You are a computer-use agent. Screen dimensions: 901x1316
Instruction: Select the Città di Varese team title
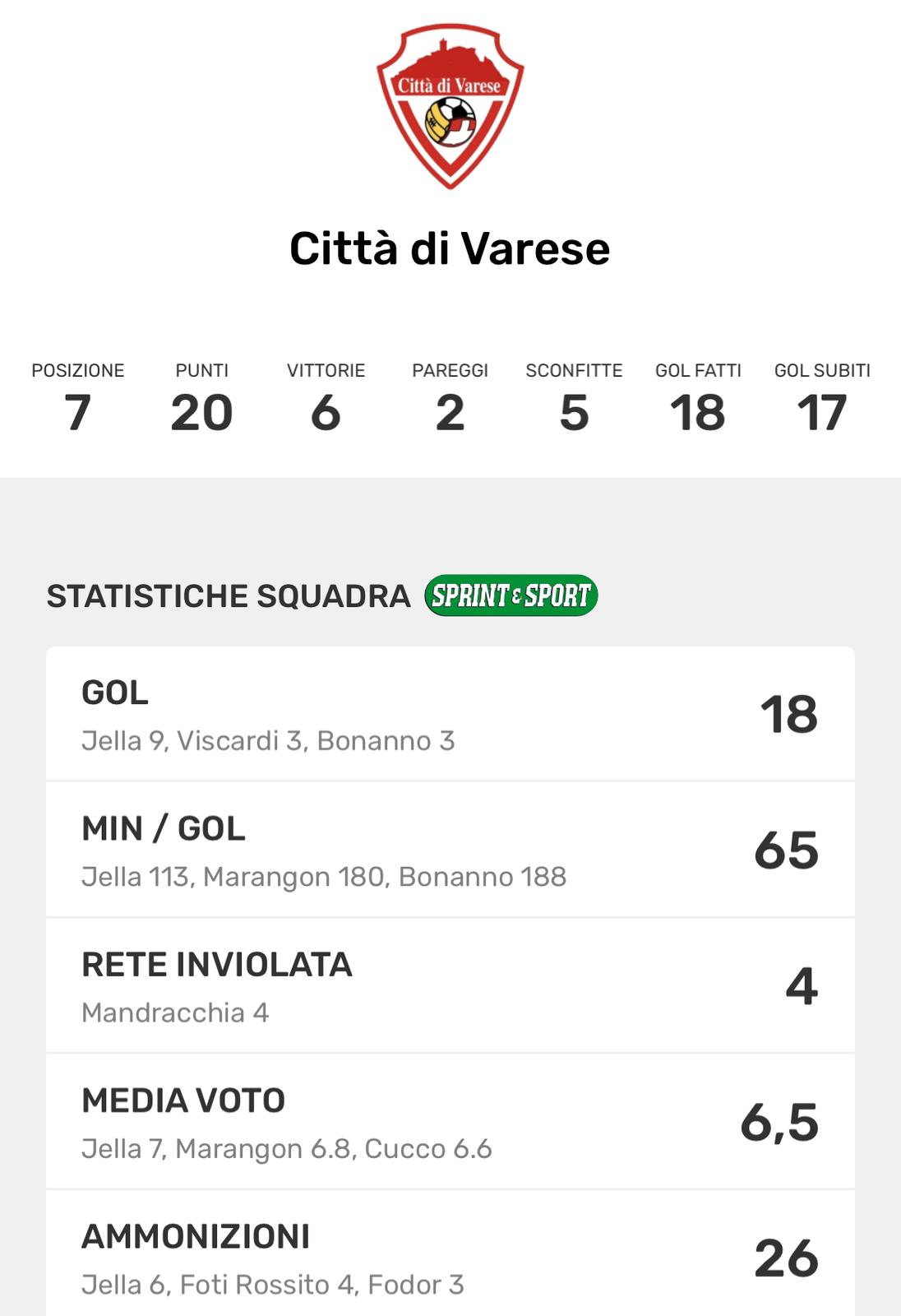(x=450, y=248)
